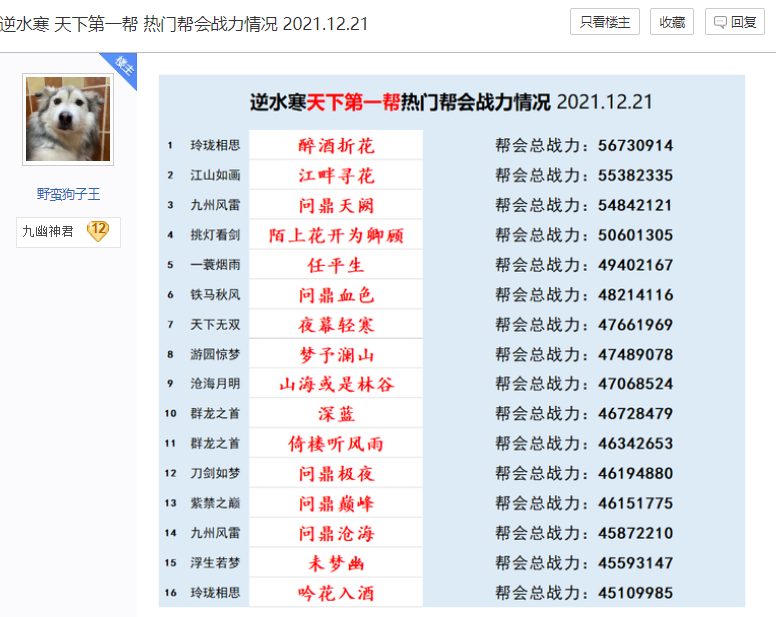Click the total power value 56730914
The height and width of the screenshot is (617, 776).
click(x=635, y=146)
